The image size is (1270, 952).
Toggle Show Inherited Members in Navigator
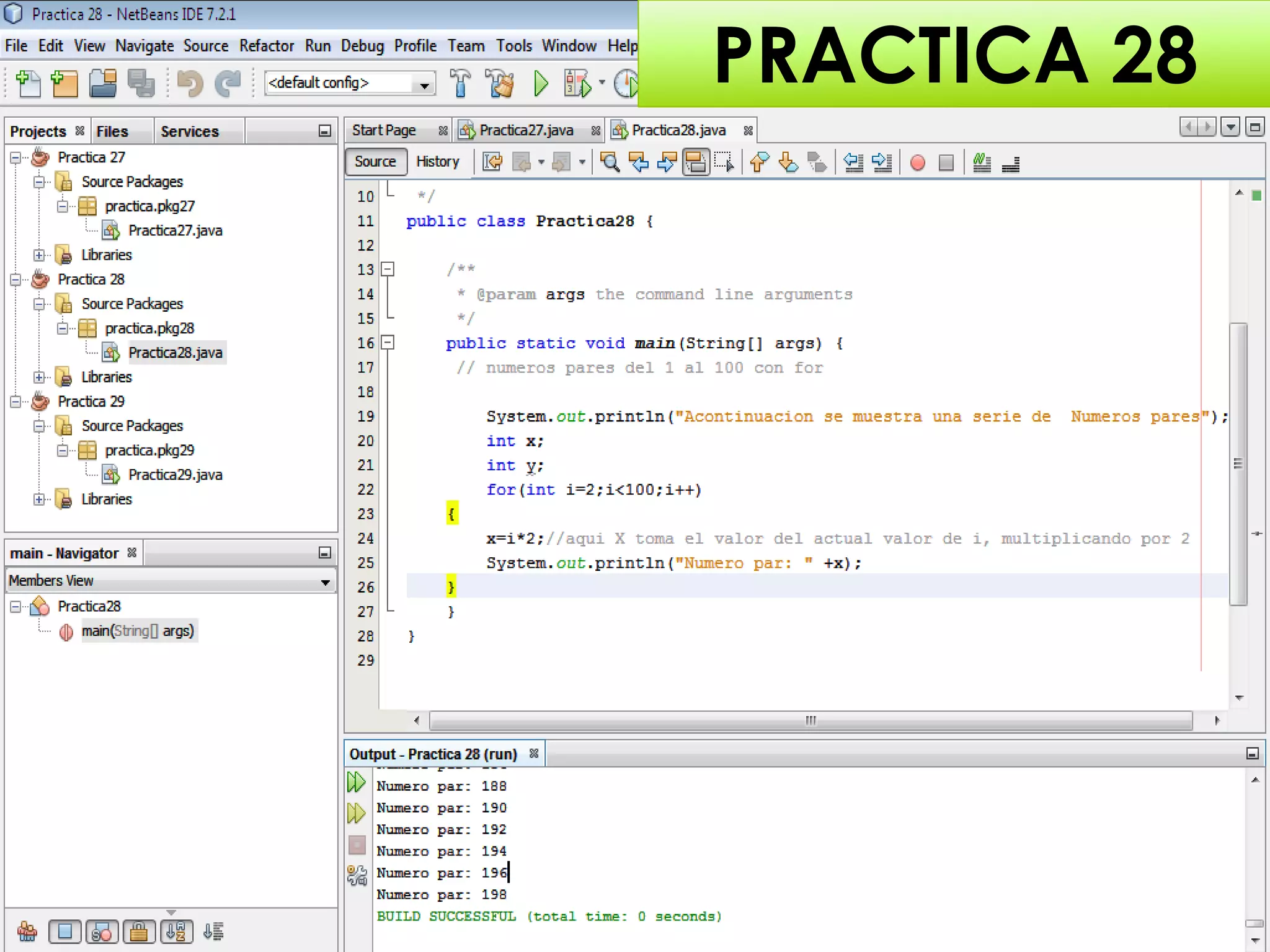(27, 932)
